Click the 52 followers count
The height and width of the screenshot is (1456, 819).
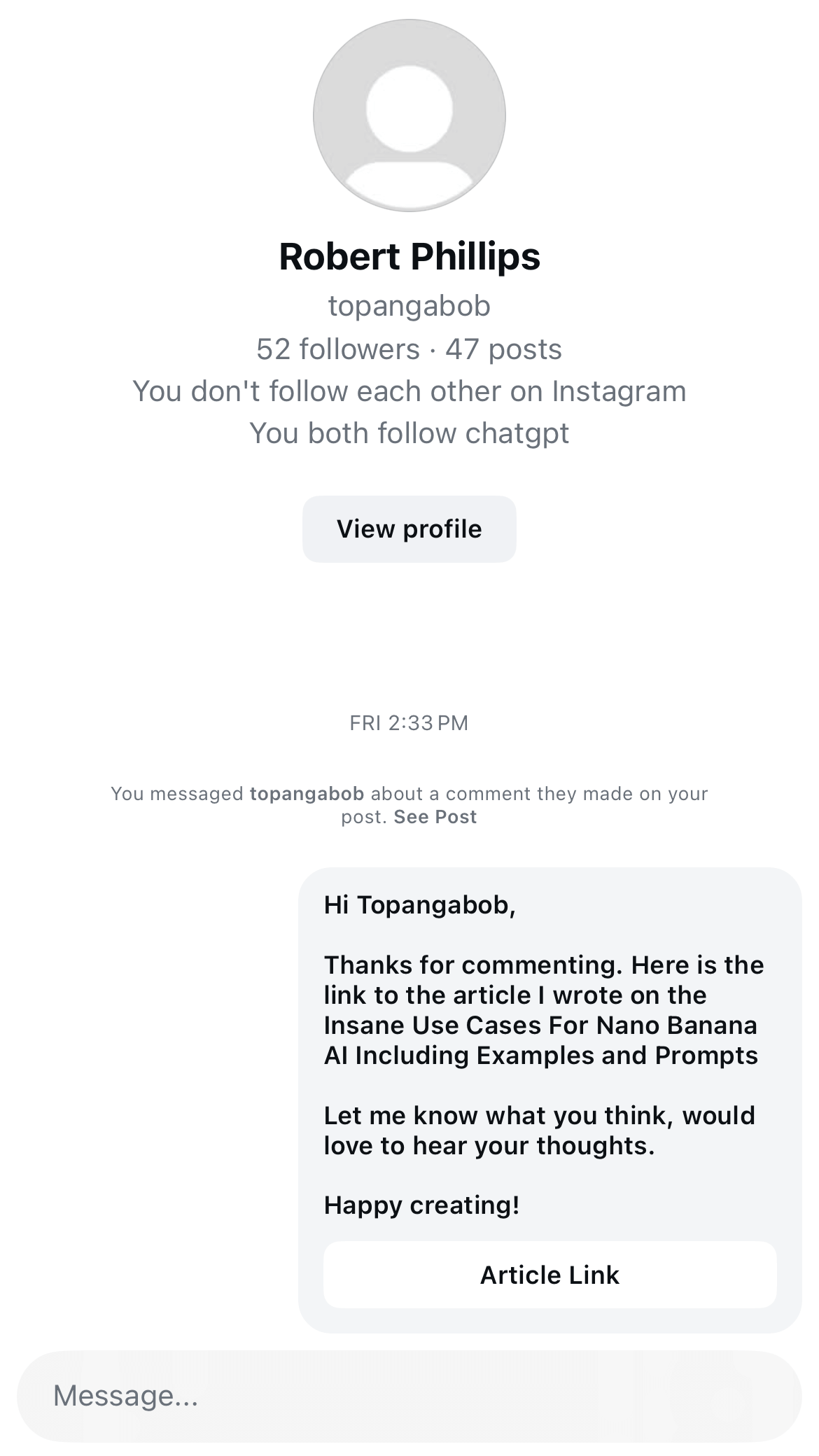(x=337, y=349)
